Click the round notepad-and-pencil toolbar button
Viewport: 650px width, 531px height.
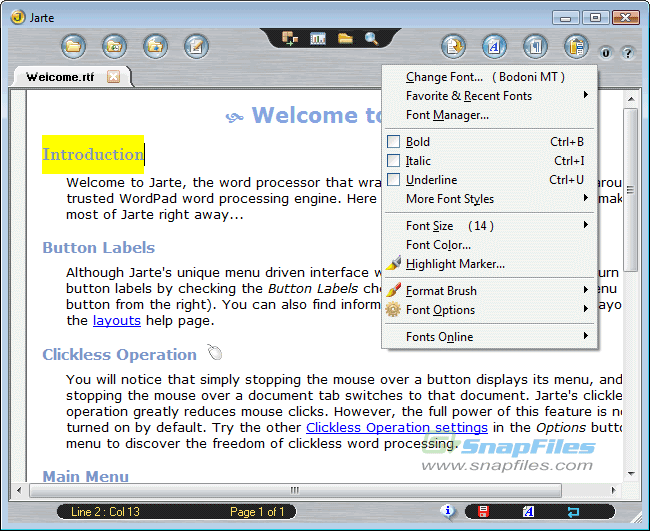pos(196,46)
